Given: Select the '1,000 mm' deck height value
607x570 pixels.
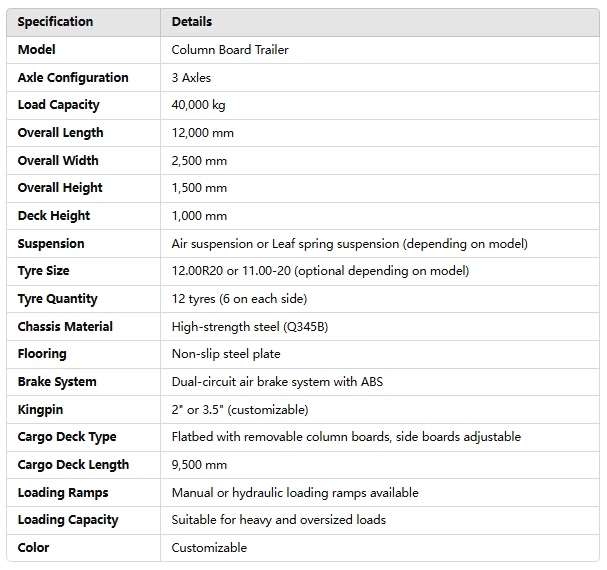Looking at the screenshot, I should [199, 216].
